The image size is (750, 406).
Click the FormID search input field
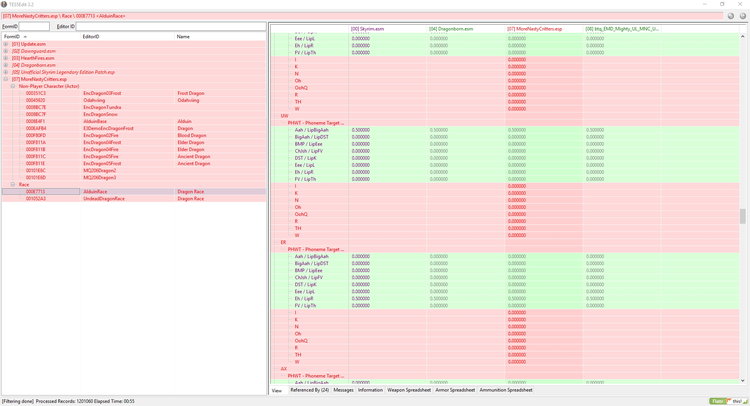[x=34, y=26]
